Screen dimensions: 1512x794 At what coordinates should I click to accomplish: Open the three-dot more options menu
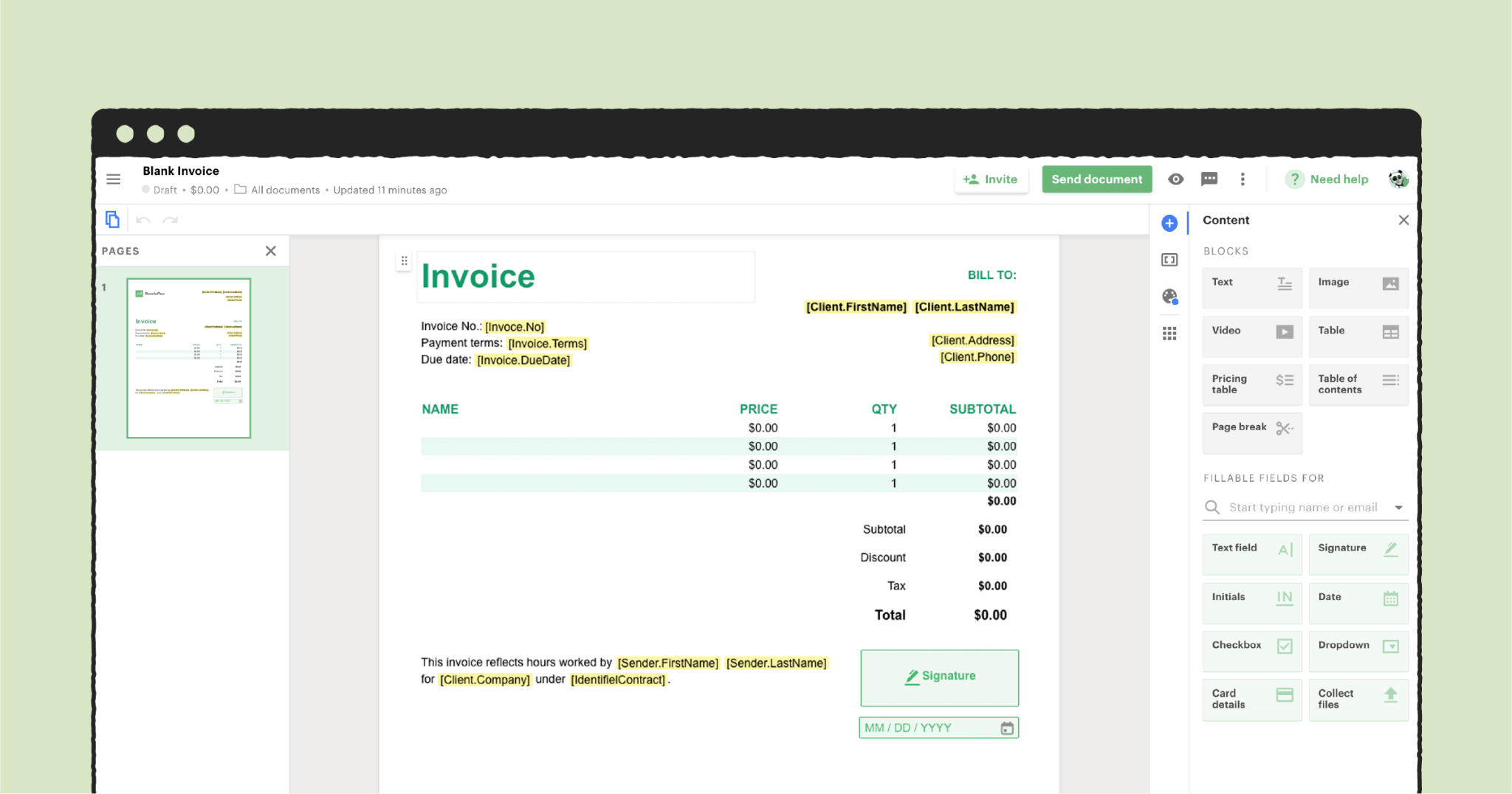pyautogui.click(x=1243, y=179)
